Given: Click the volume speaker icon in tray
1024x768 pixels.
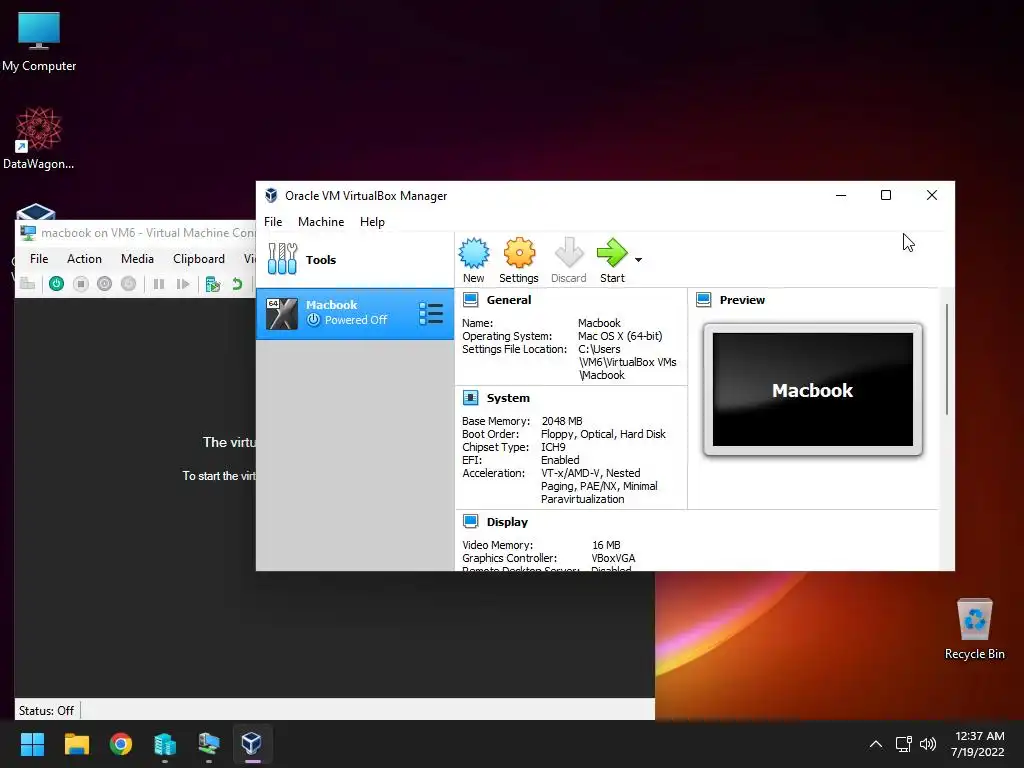Looking at the screenshot, I should click(927, 744).
